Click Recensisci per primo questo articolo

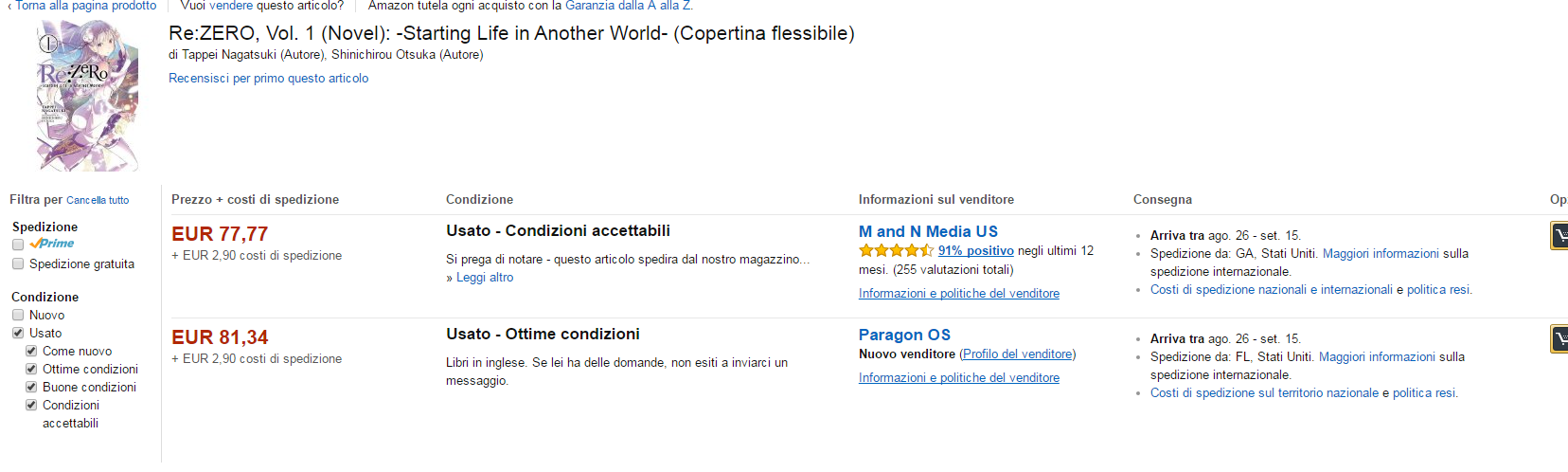[269, 79]
